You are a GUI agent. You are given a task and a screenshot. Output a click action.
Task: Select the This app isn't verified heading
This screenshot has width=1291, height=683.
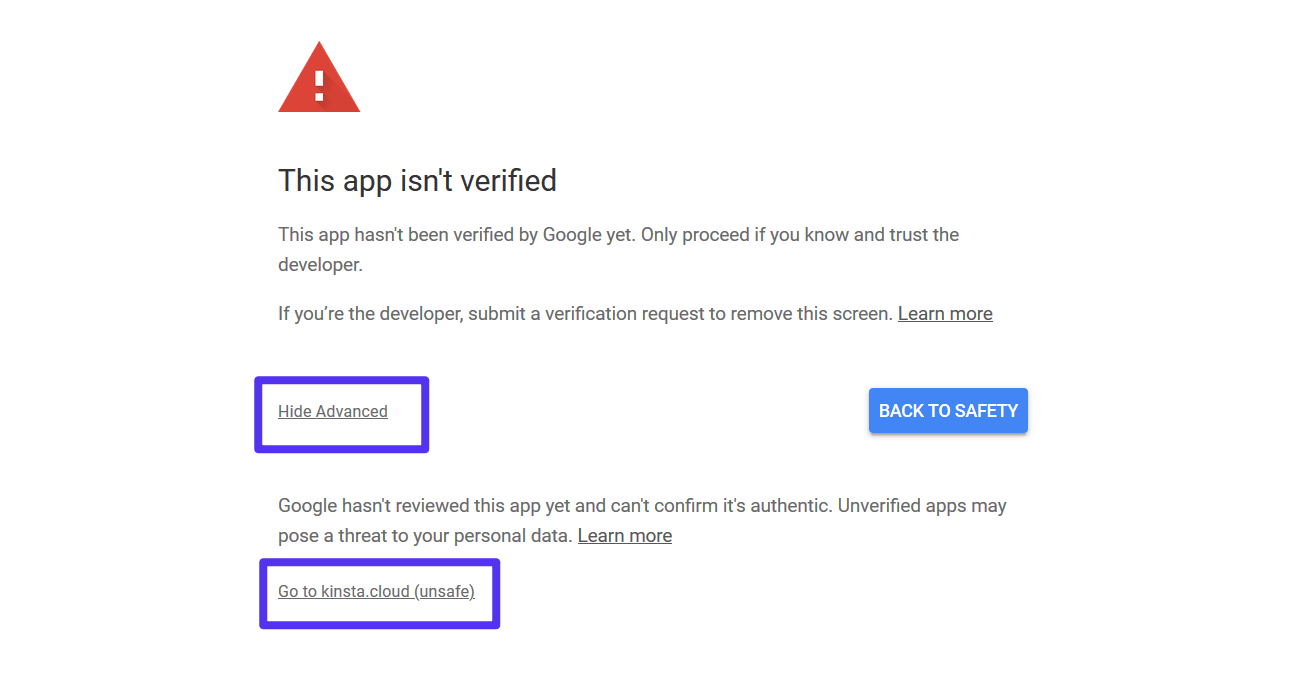click(417, 181)
